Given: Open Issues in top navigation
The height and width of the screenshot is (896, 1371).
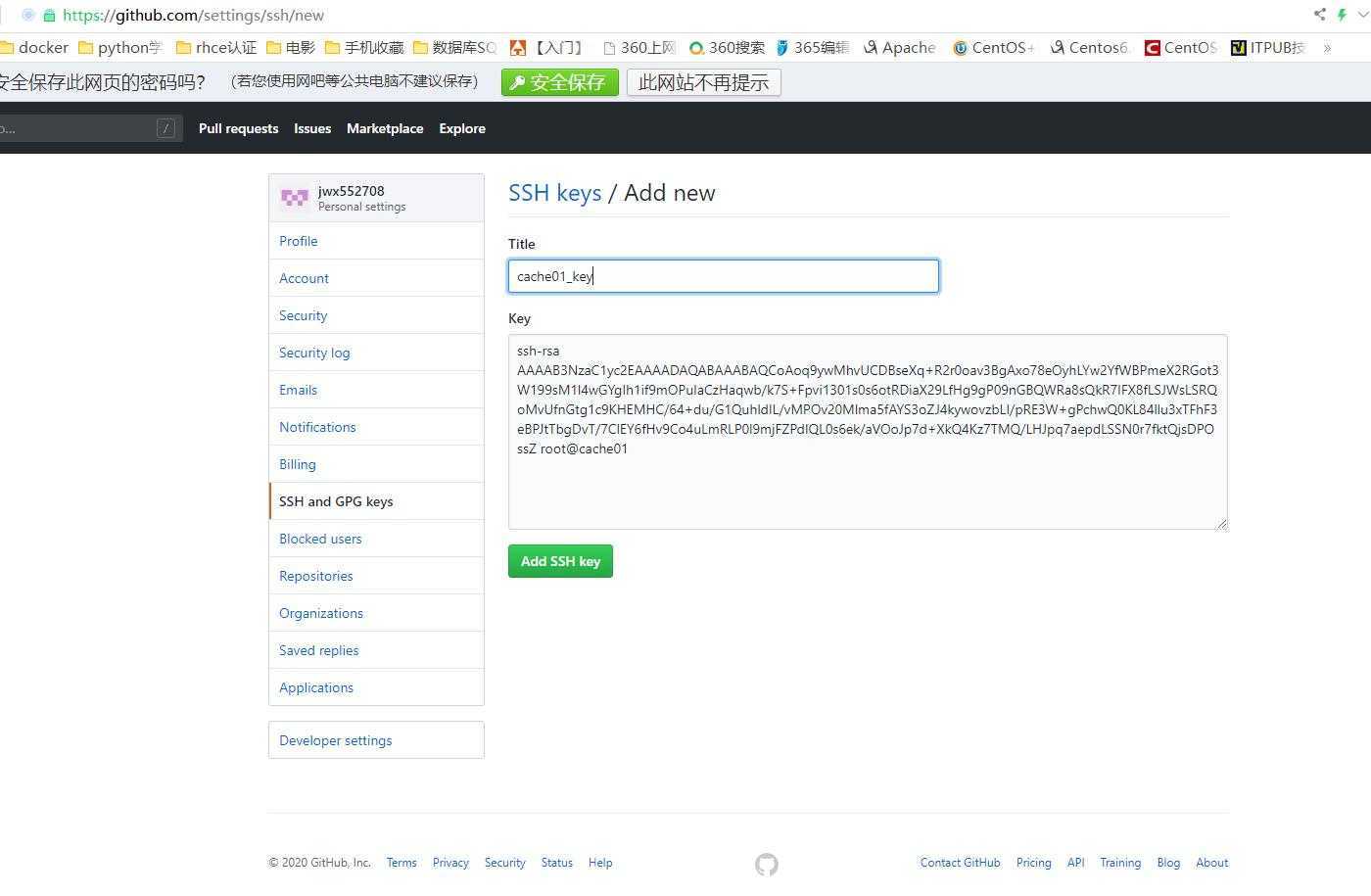Looking at the screenshot, I should (312, 128).
